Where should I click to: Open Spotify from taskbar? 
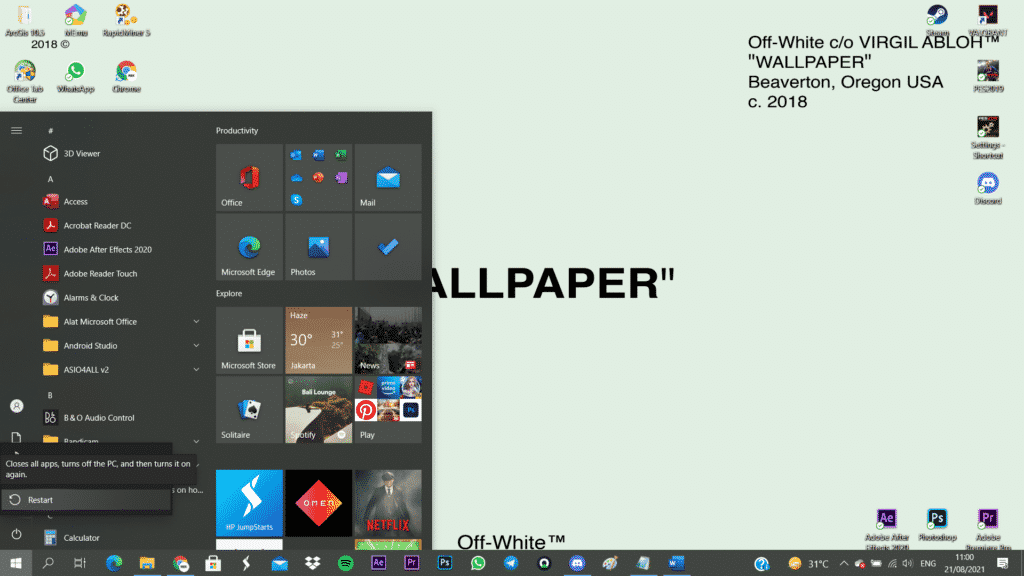point(345,563)
